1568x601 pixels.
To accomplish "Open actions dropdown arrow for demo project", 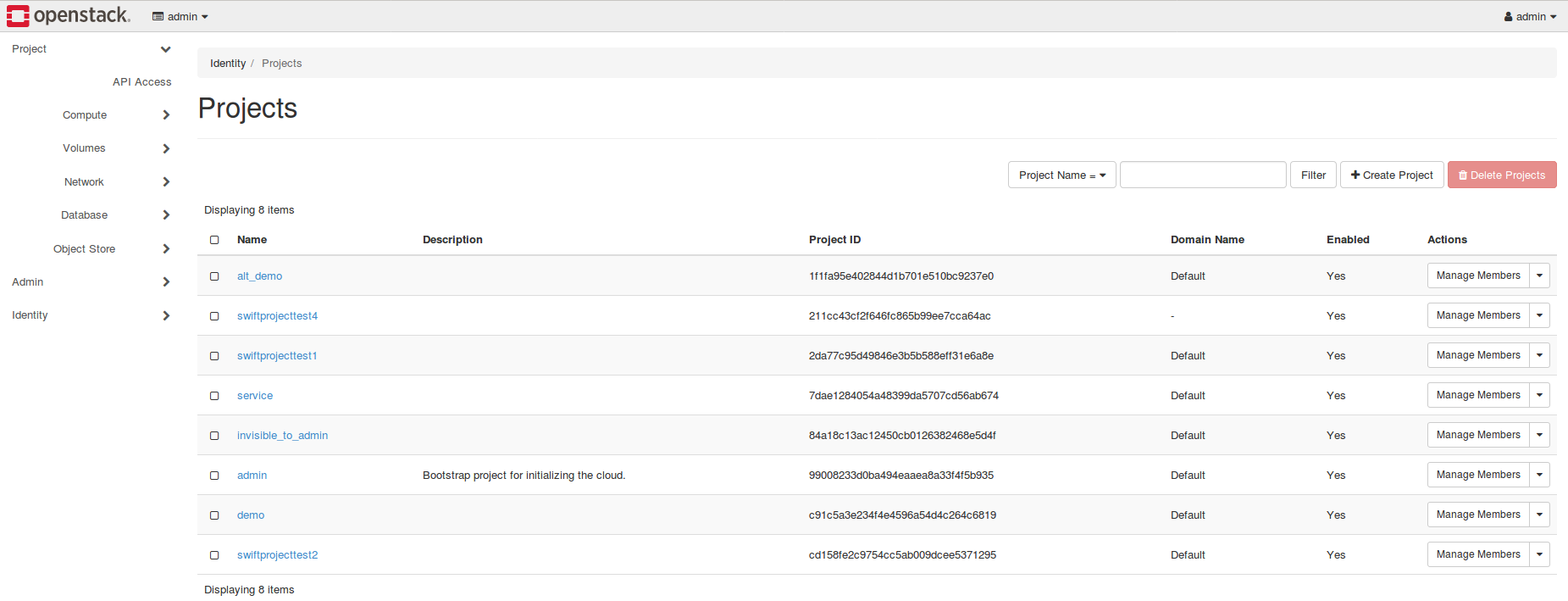I will click(1539, 515).
